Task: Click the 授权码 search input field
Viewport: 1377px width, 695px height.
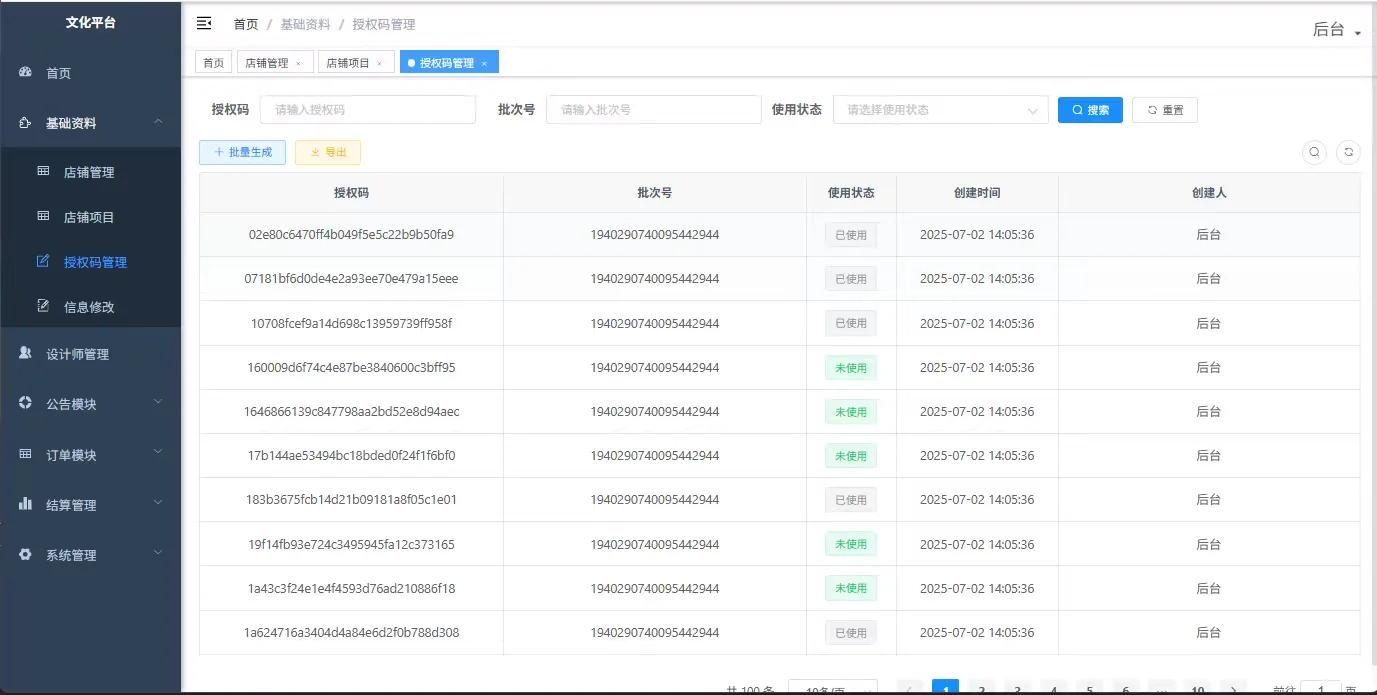Action: coord(367,109)
